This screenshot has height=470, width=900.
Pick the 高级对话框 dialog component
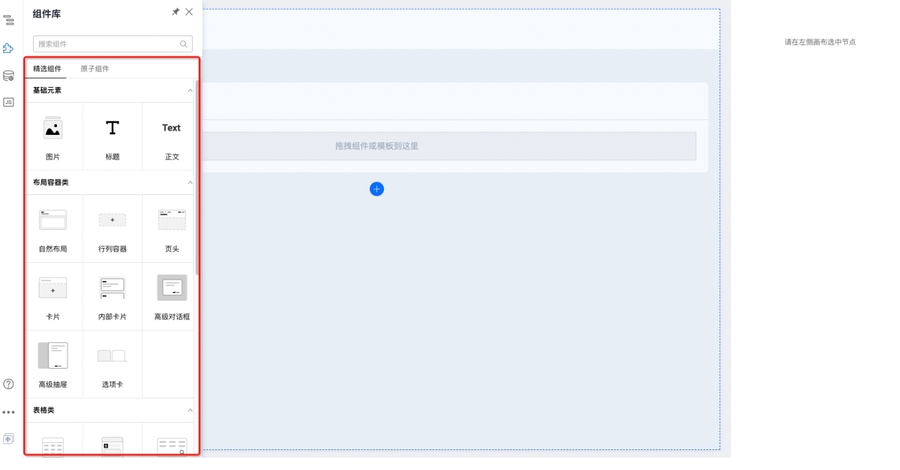click(x=171, y=296)
